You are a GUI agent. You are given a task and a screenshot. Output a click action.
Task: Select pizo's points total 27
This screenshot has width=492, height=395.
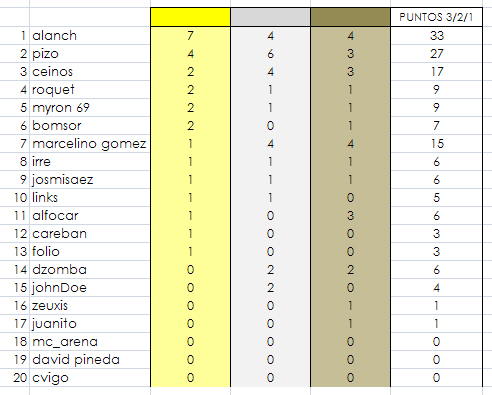[x=436, y=53]
